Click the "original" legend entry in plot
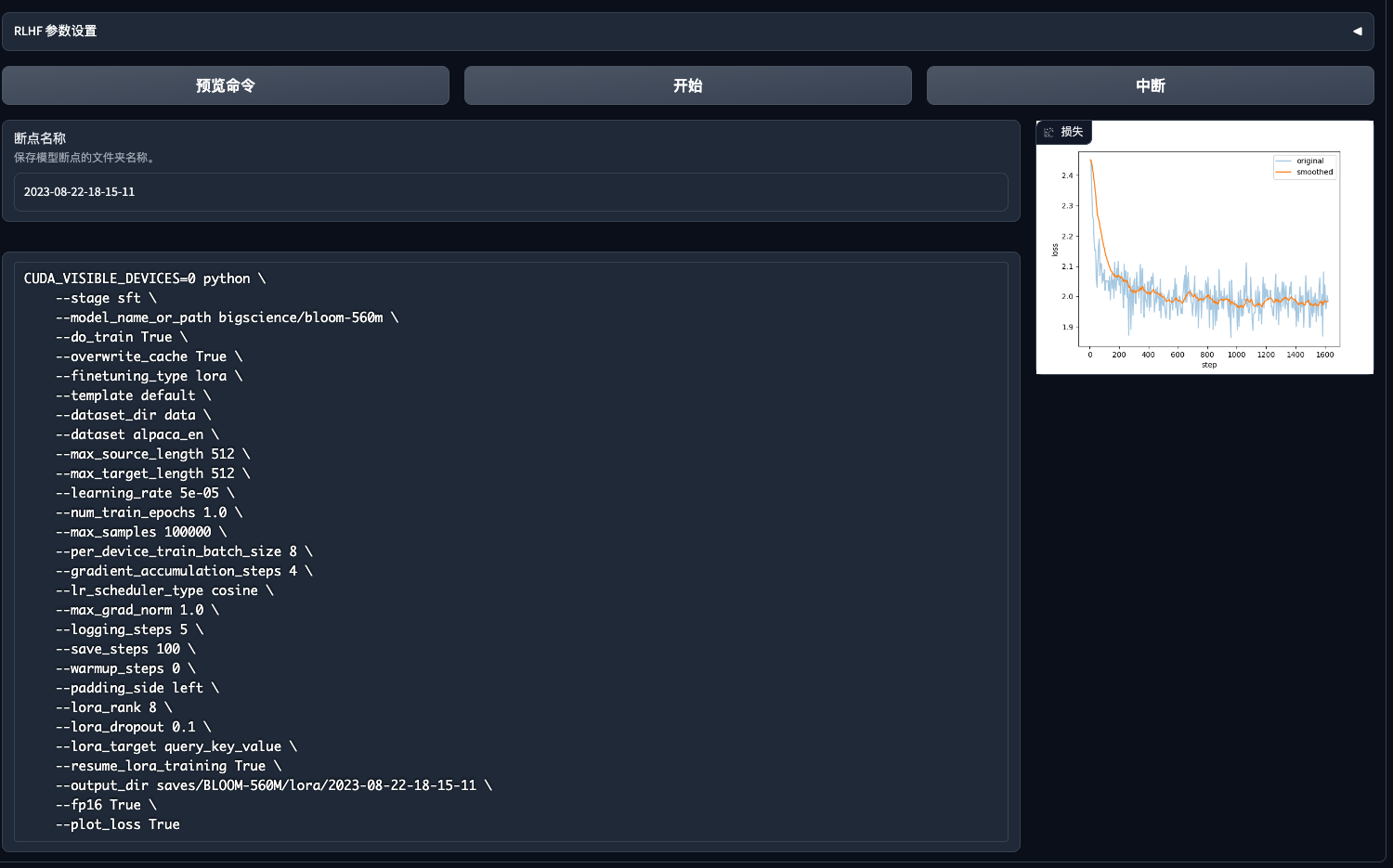The image size is (1393, 868). 1309,161
